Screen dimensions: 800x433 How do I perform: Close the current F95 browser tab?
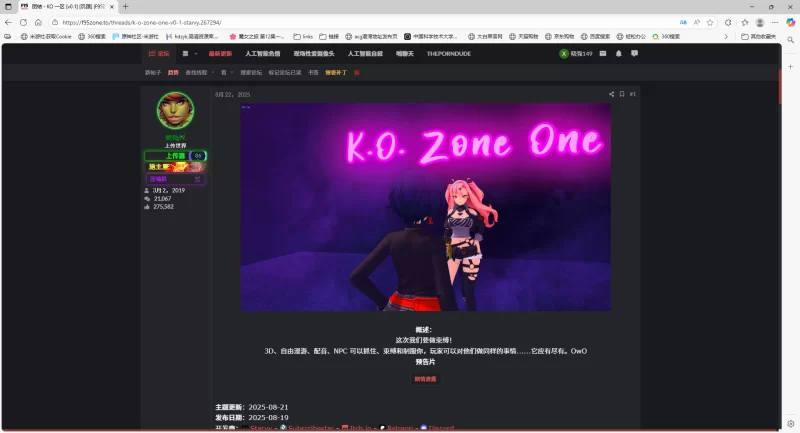(112, 7)
